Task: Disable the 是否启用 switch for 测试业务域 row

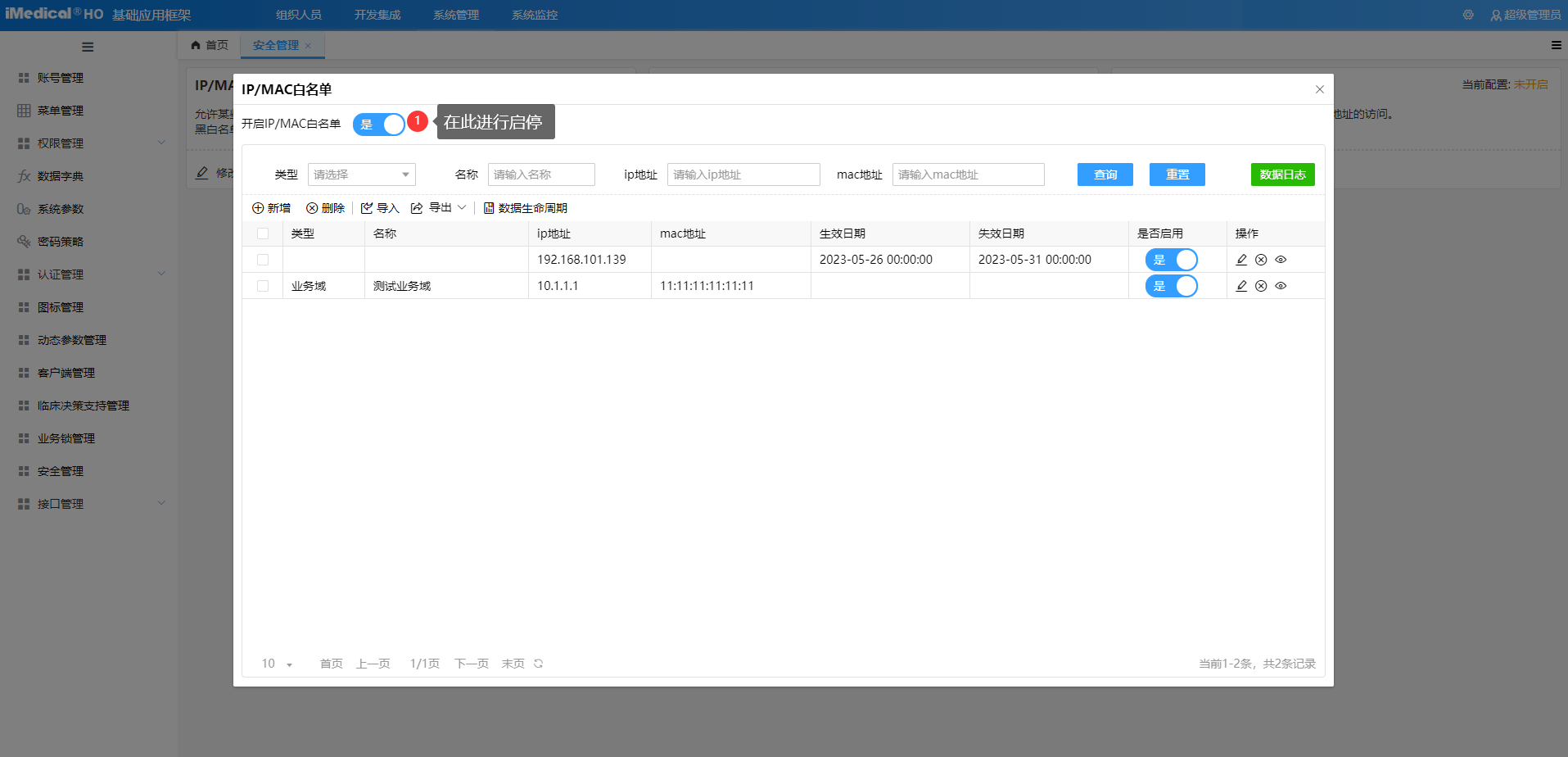Action: 1171,286
